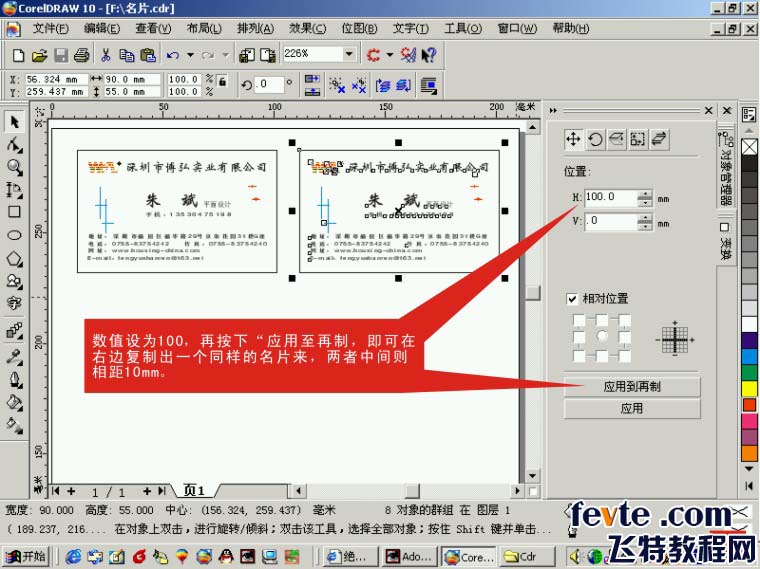Switch docker to Position transform icon

[573, 140]
